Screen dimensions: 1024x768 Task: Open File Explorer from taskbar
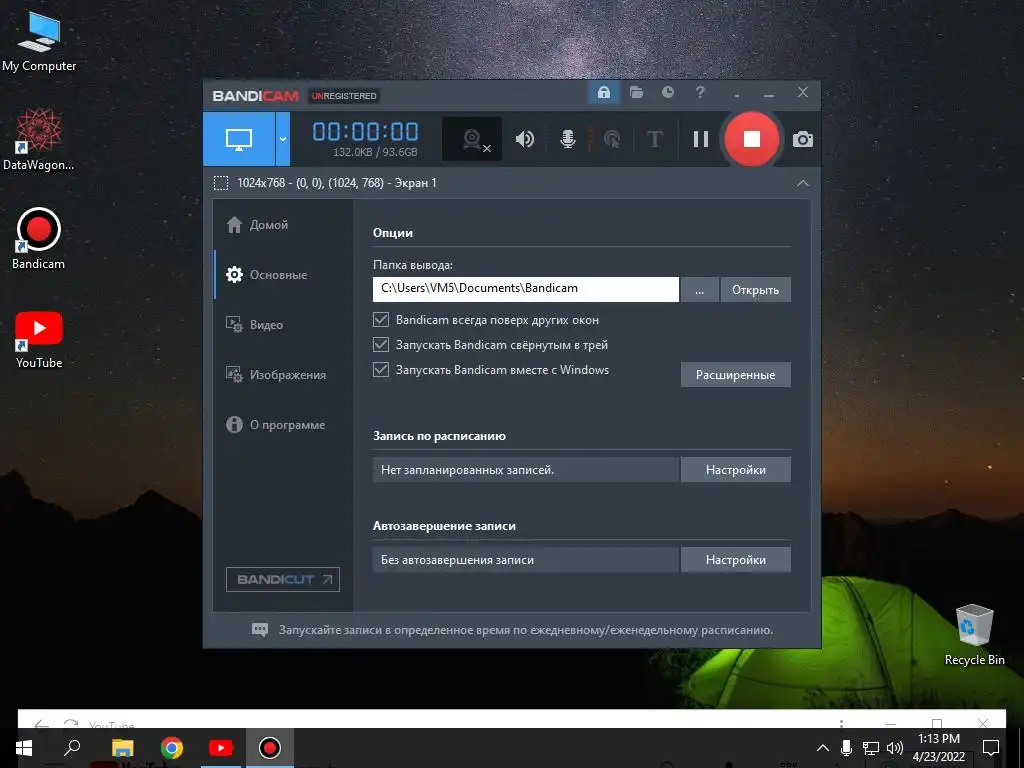[122, 748]
